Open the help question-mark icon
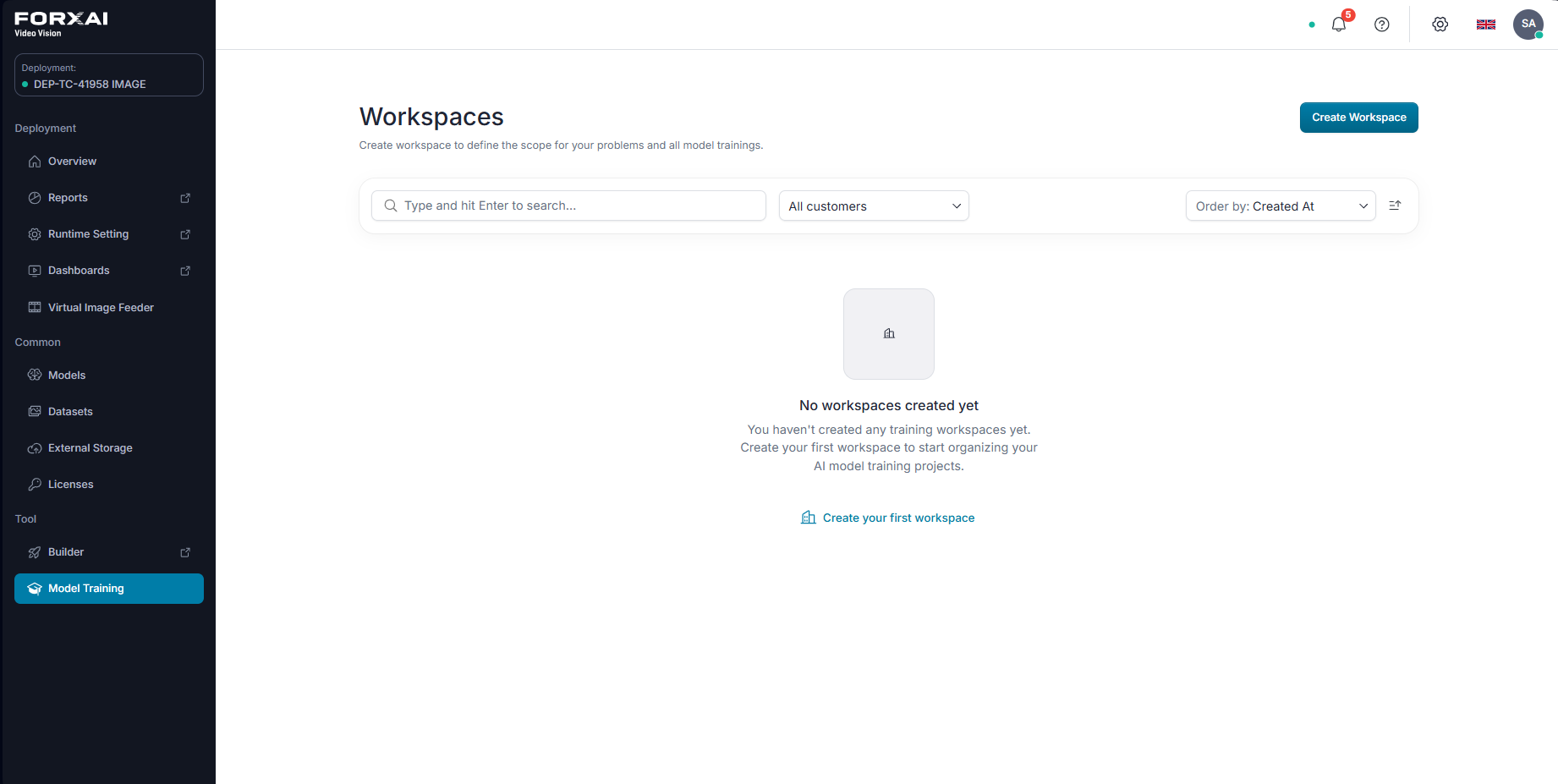 click(x=1381, y=25)
